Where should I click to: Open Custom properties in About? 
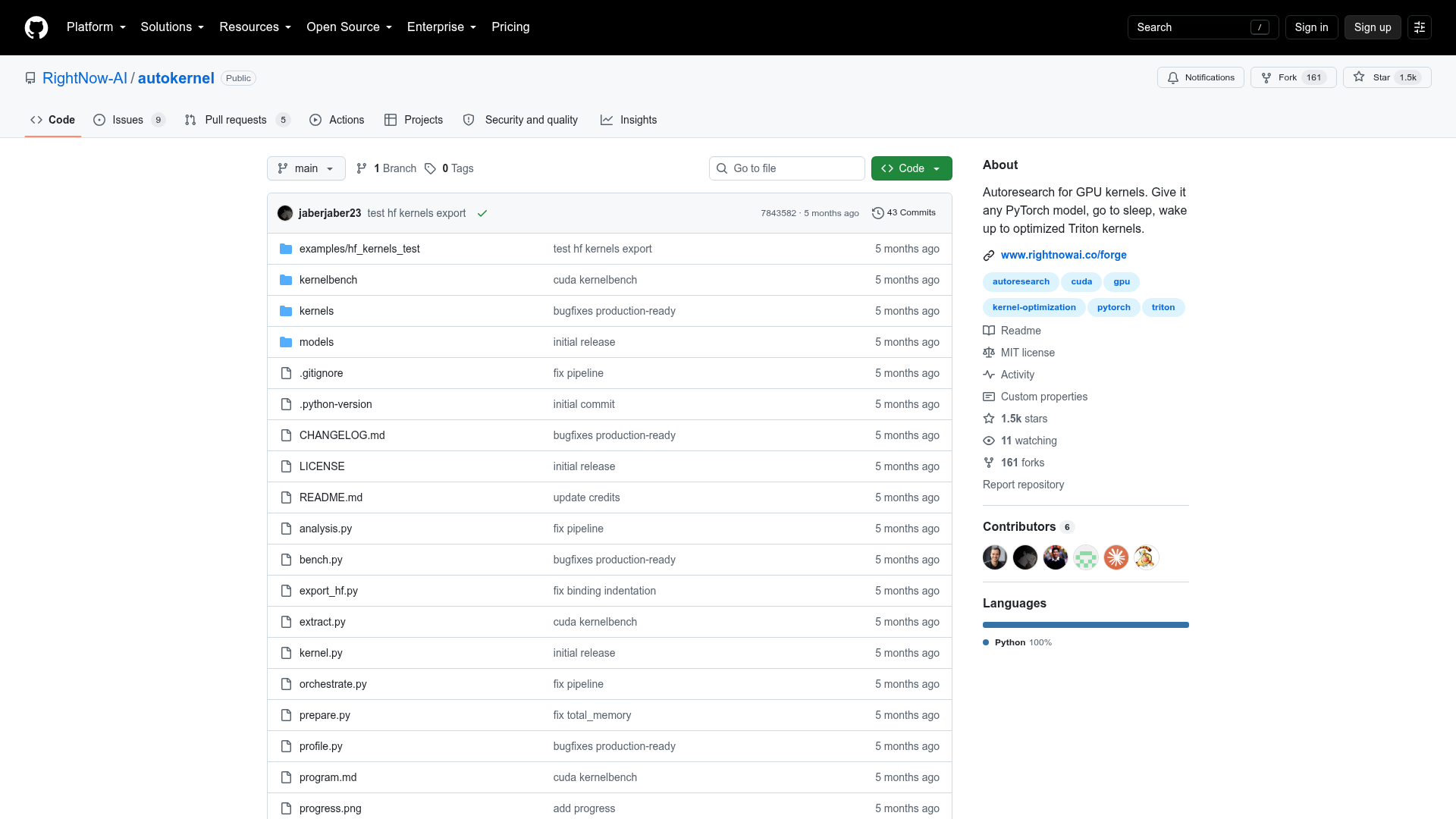coord(1035,397)
